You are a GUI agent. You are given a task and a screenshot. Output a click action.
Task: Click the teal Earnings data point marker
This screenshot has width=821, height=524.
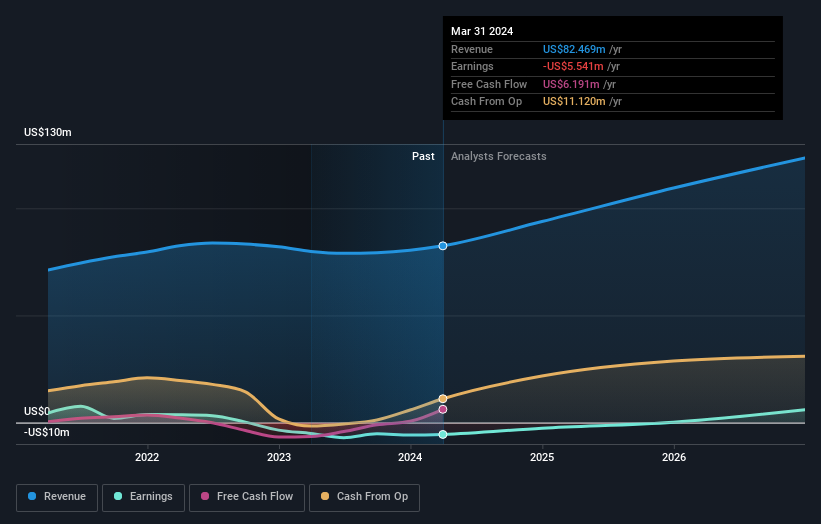[443, 434]
